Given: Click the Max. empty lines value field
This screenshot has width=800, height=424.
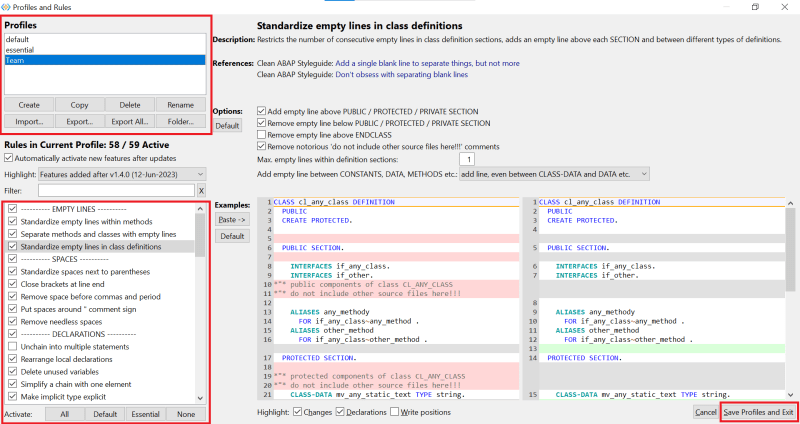Looking at the screenshot, I should click(467, 160).
